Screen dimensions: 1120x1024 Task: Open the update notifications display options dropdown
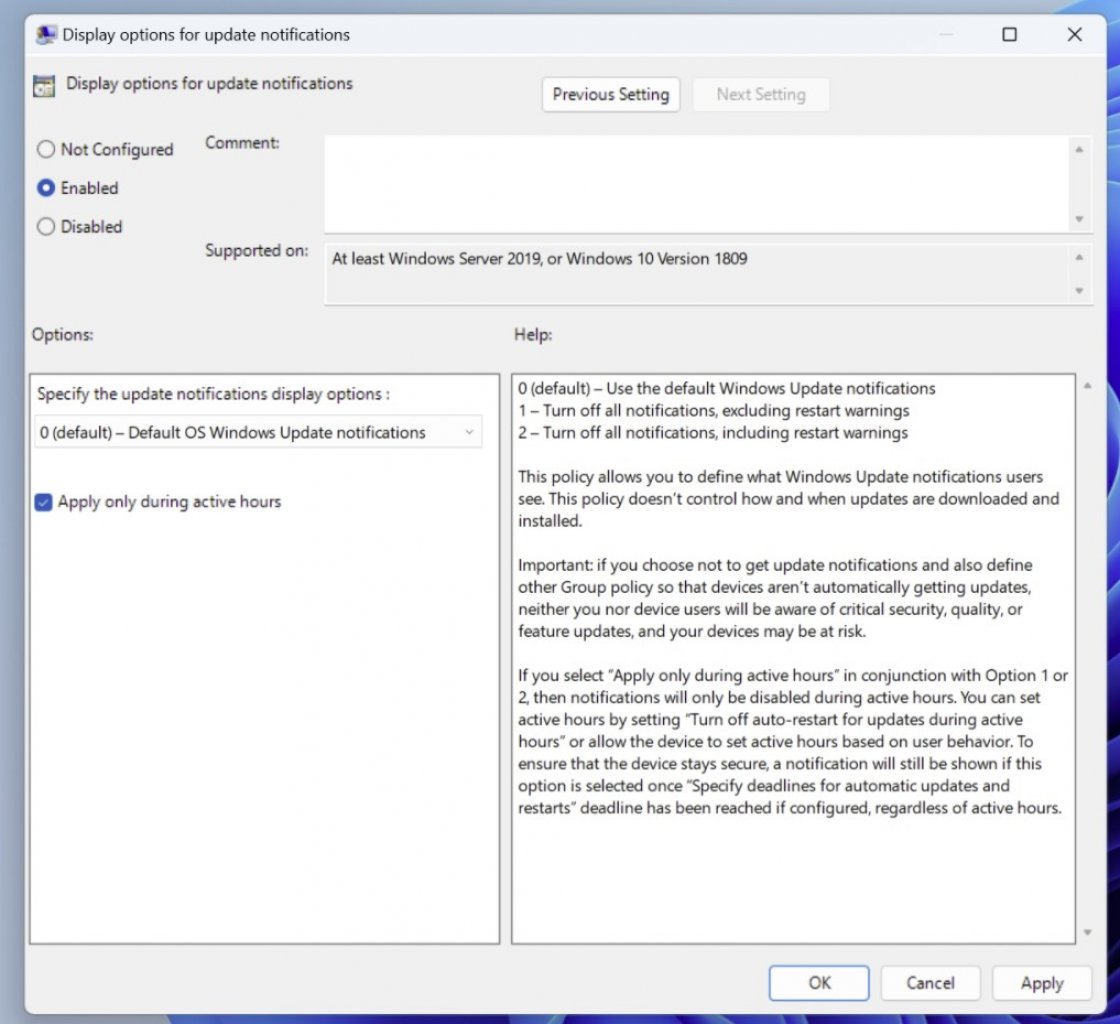point(258,432)
